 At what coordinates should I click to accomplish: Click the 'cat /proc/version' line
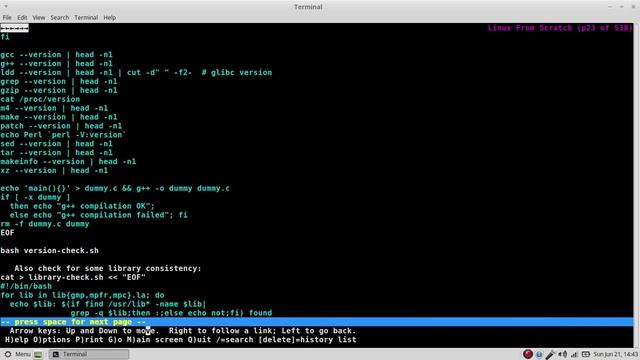40,99
